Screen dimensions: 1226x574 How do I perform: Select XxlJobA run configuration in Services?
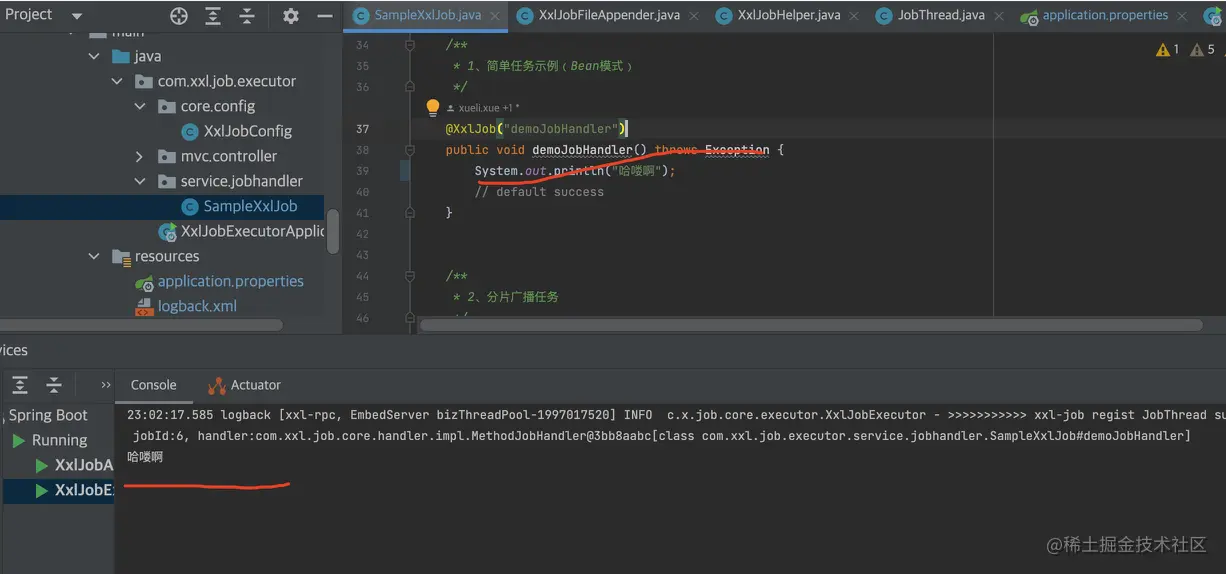pos(84,465)
